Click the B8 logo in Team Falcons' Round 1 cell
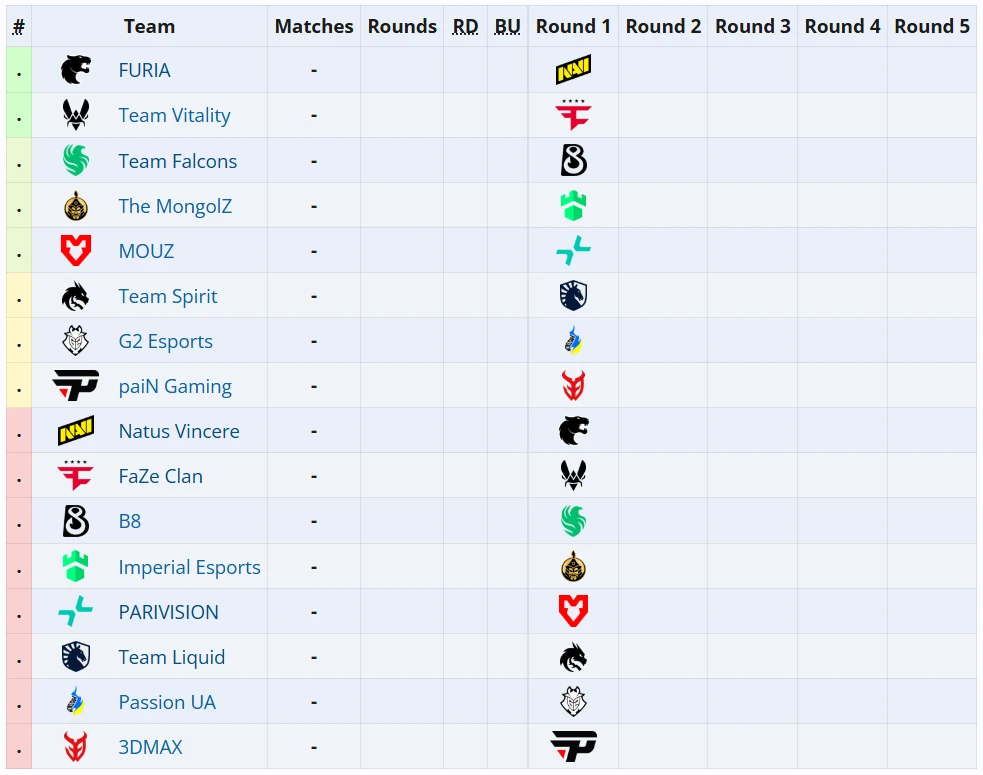 (x=573, y=160)
